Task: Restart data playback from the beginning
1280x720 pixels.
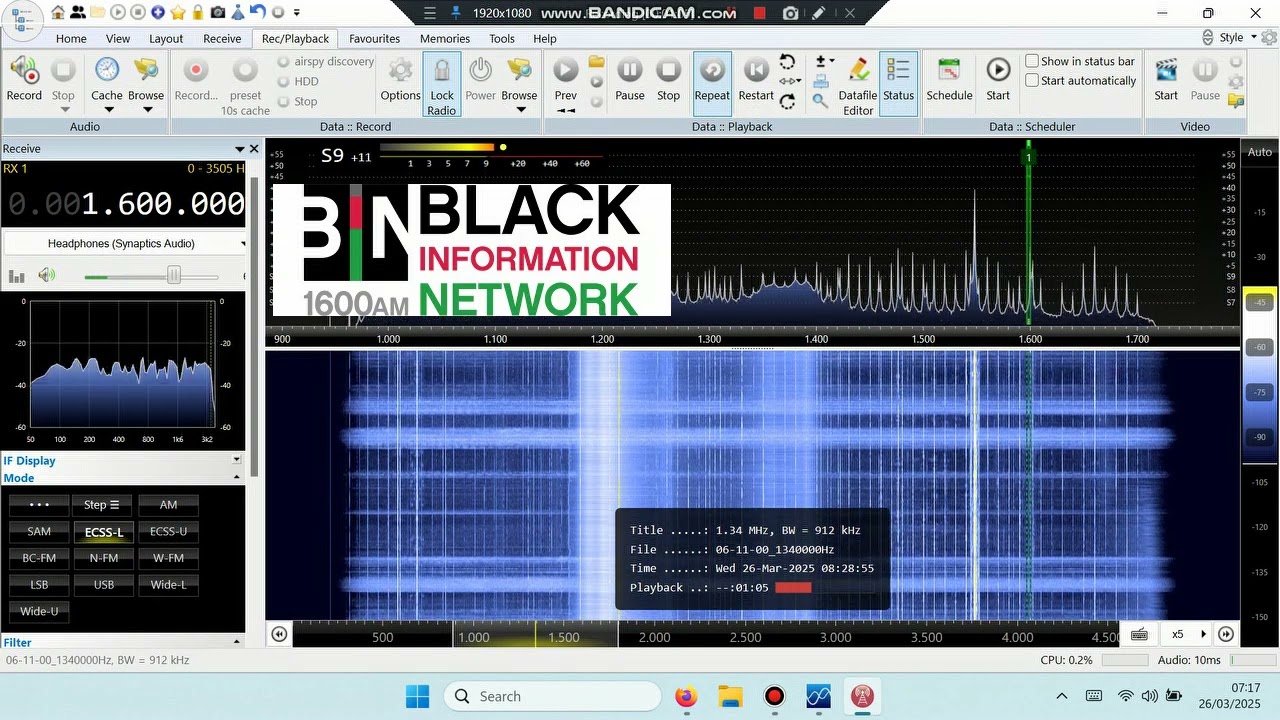Action: click(756, 79)
